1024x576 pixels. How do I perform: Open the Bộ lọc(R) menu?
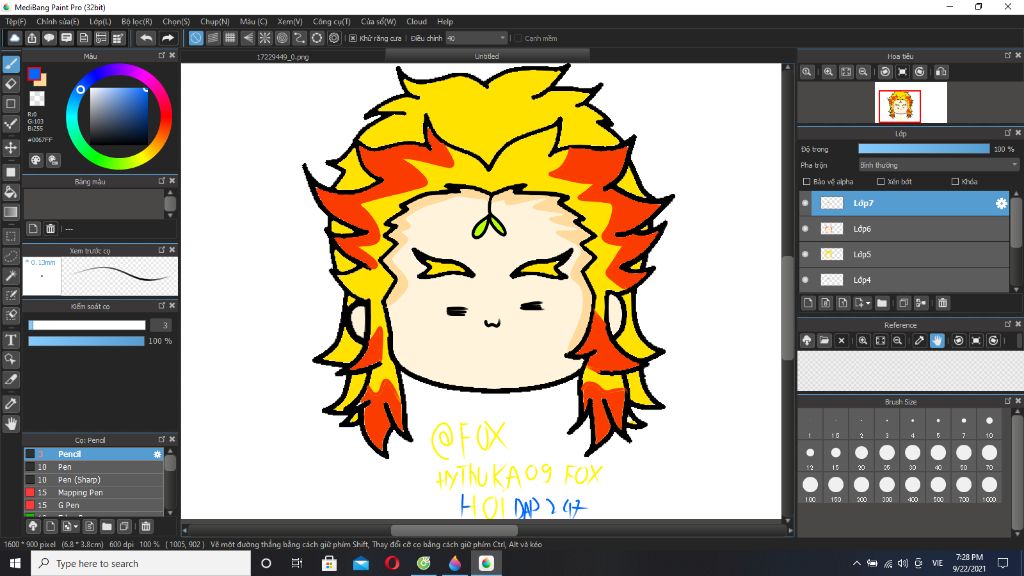[x=136, y=22]
